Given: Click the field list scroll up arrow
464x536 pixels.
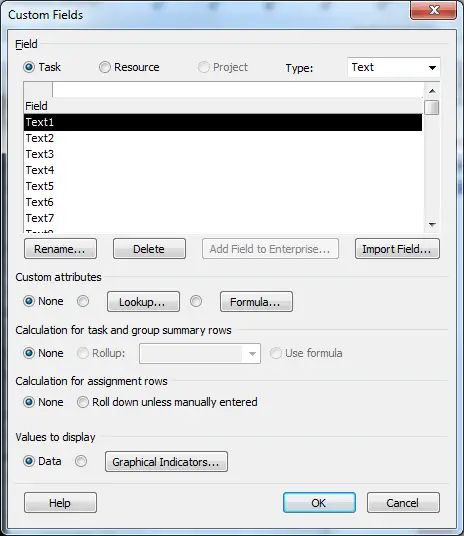Looking at the screenshot, I should [432, 91].
